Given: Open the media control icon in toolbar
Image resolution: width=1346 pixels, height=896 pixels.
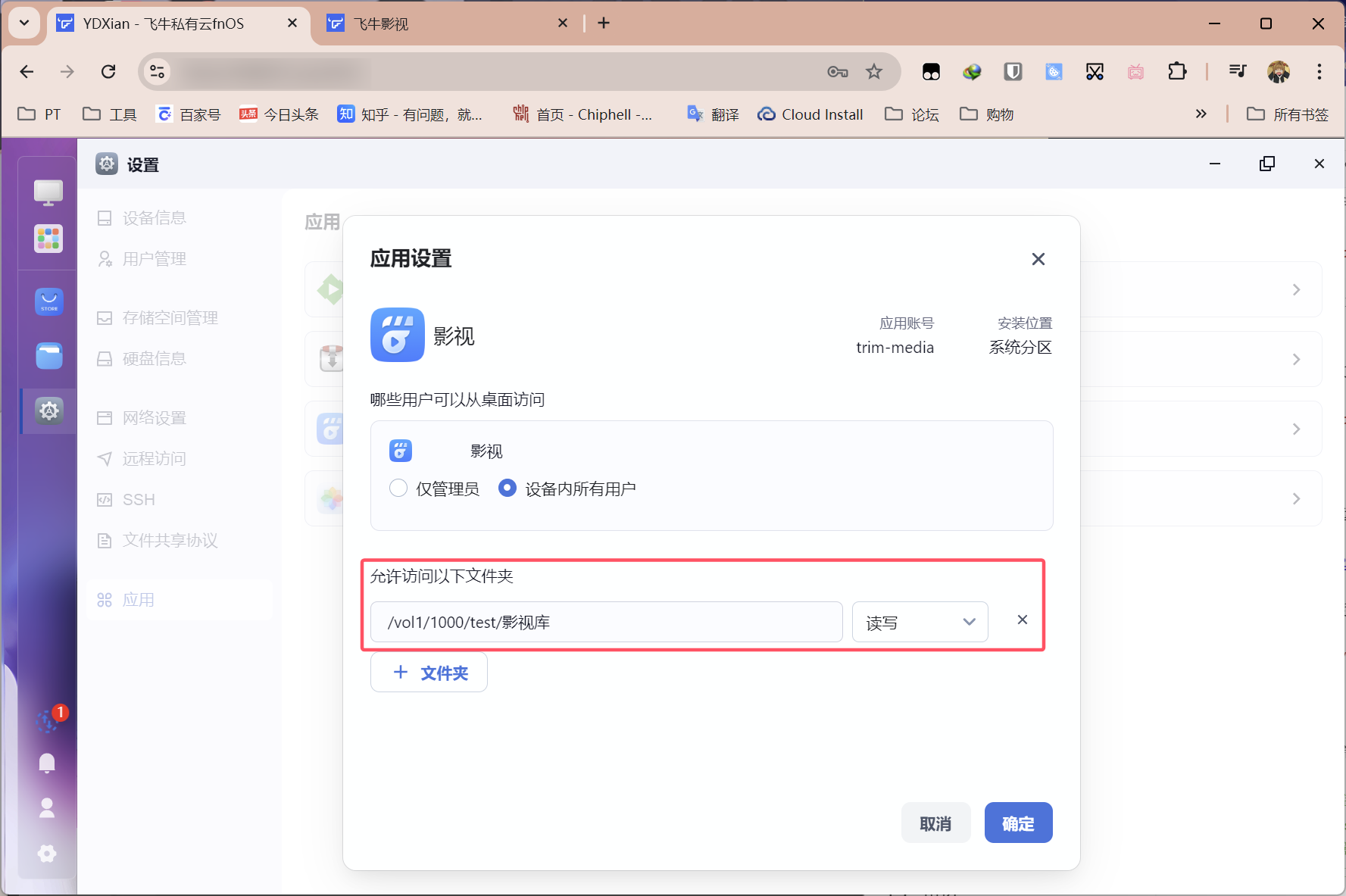Looking at the screenshot, I should click(1238, 71).
